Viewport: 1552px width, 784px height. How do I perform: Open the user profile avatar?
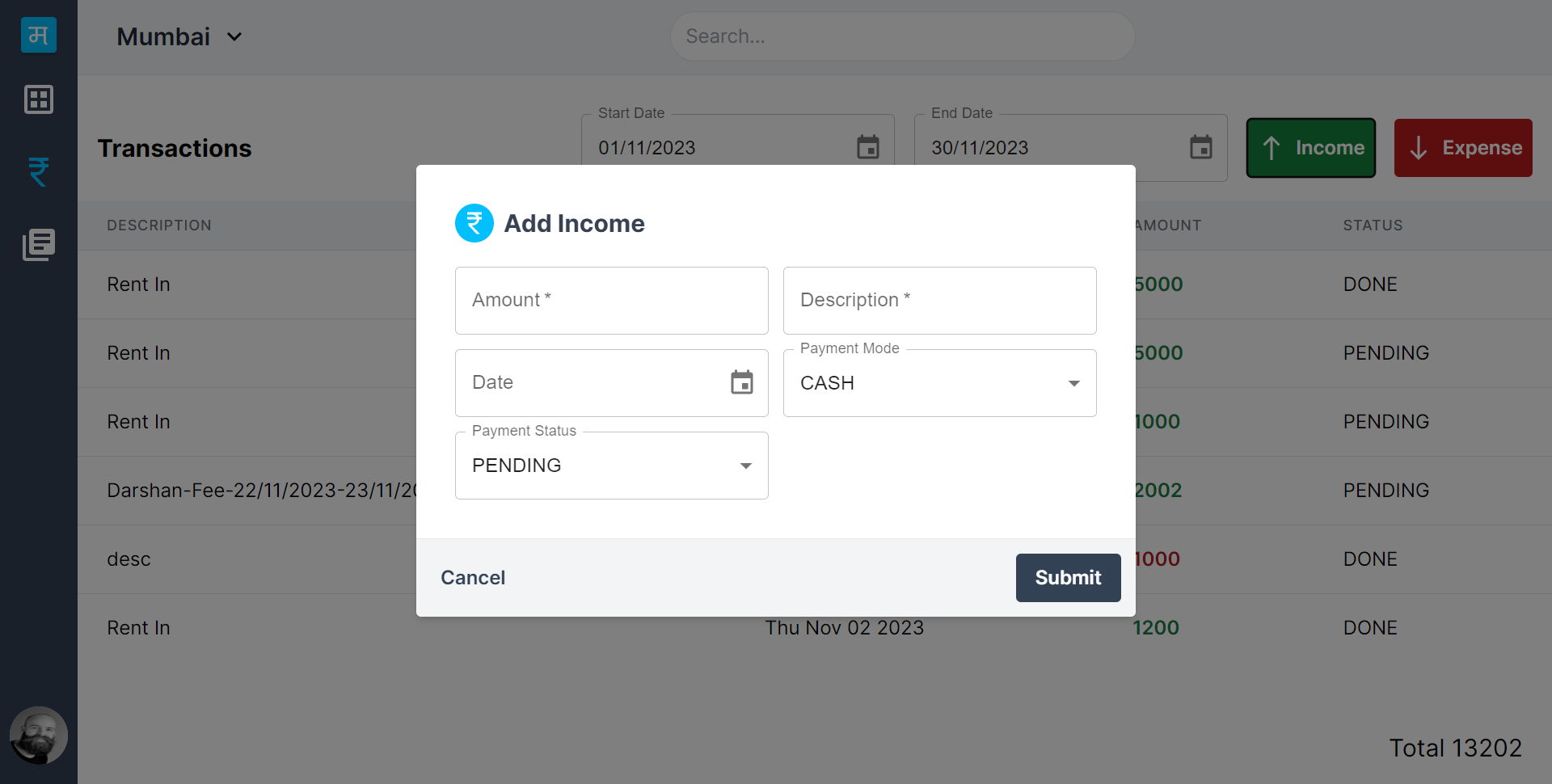tap(39, 736)
